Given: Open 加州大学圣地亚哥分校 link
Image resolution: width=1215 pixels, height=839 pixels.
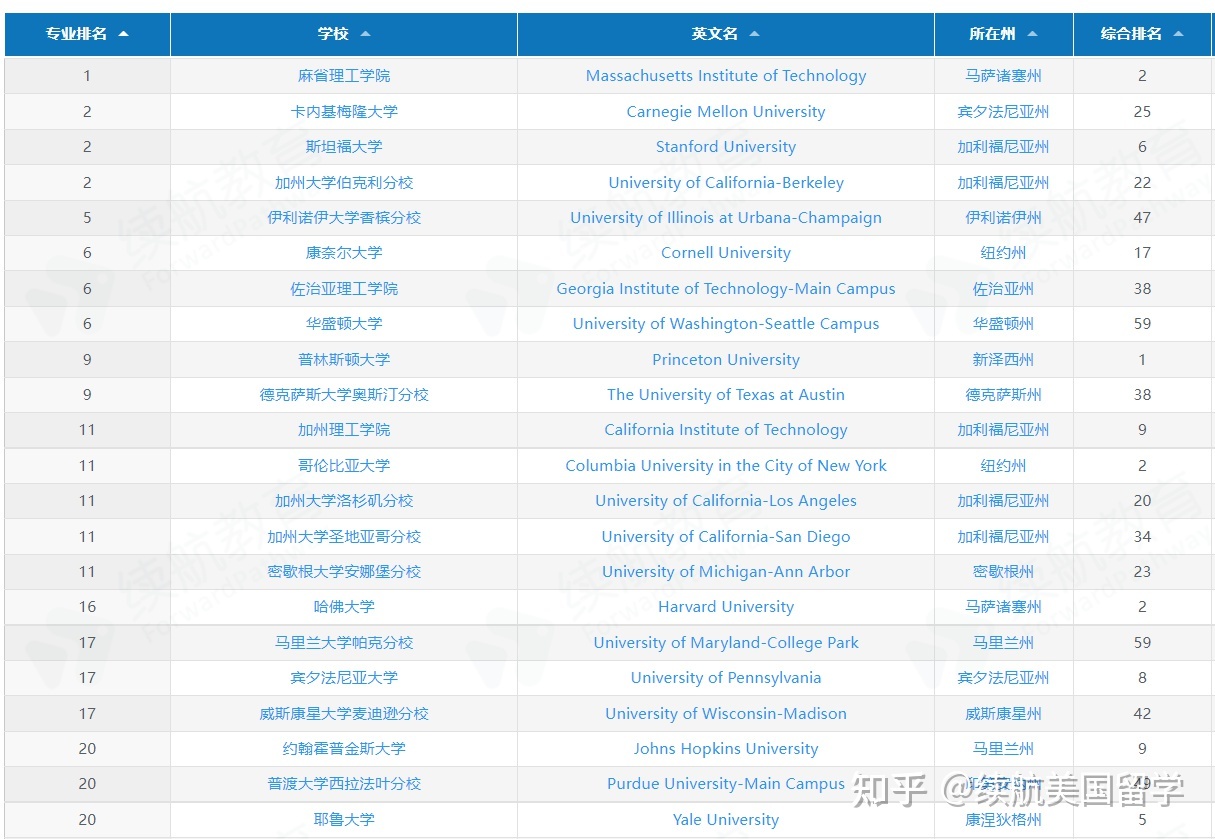Looking at the screenshot, I should click(x=344, y=537).
